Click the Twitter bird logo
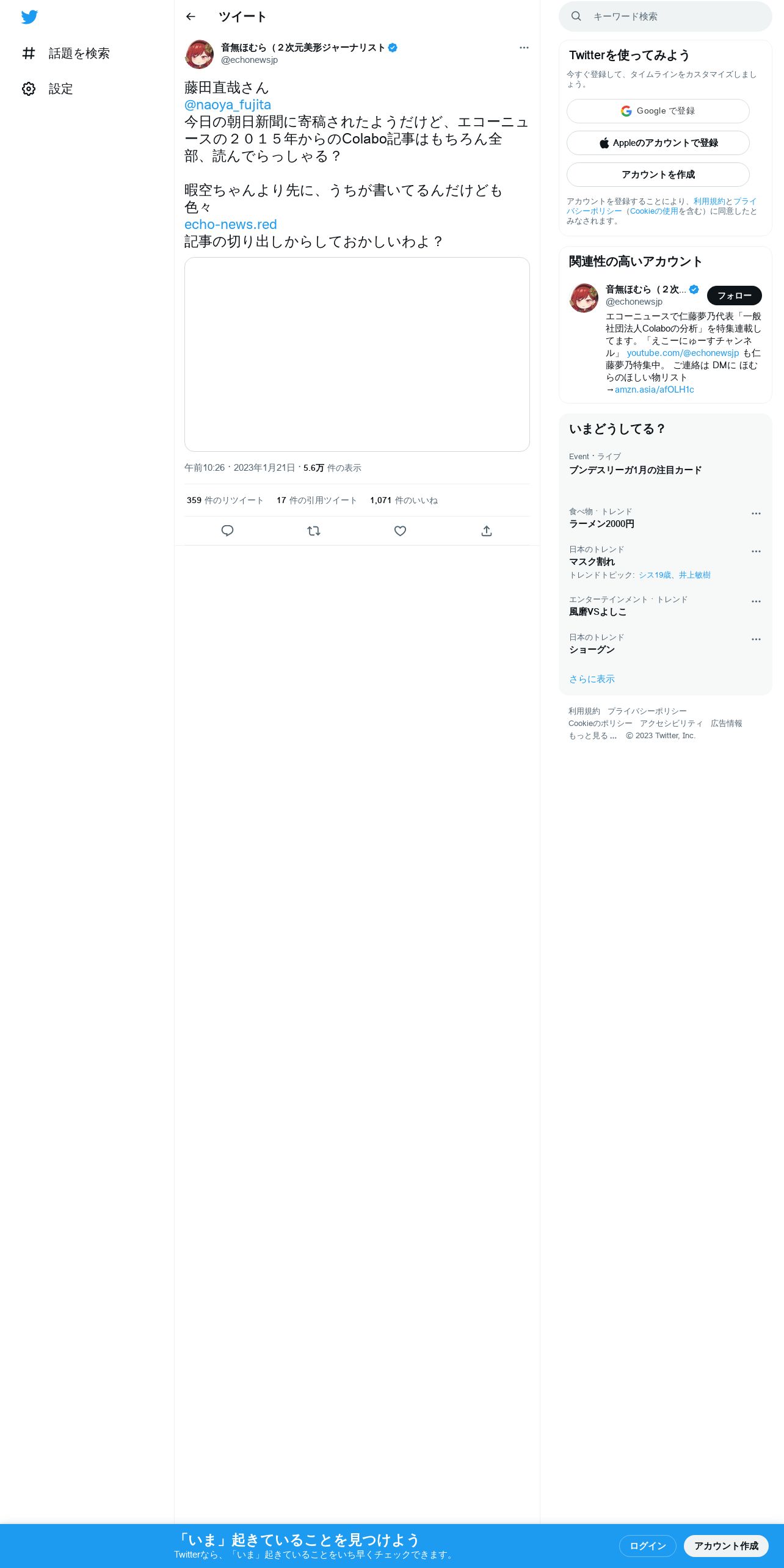 coord(29,17)
